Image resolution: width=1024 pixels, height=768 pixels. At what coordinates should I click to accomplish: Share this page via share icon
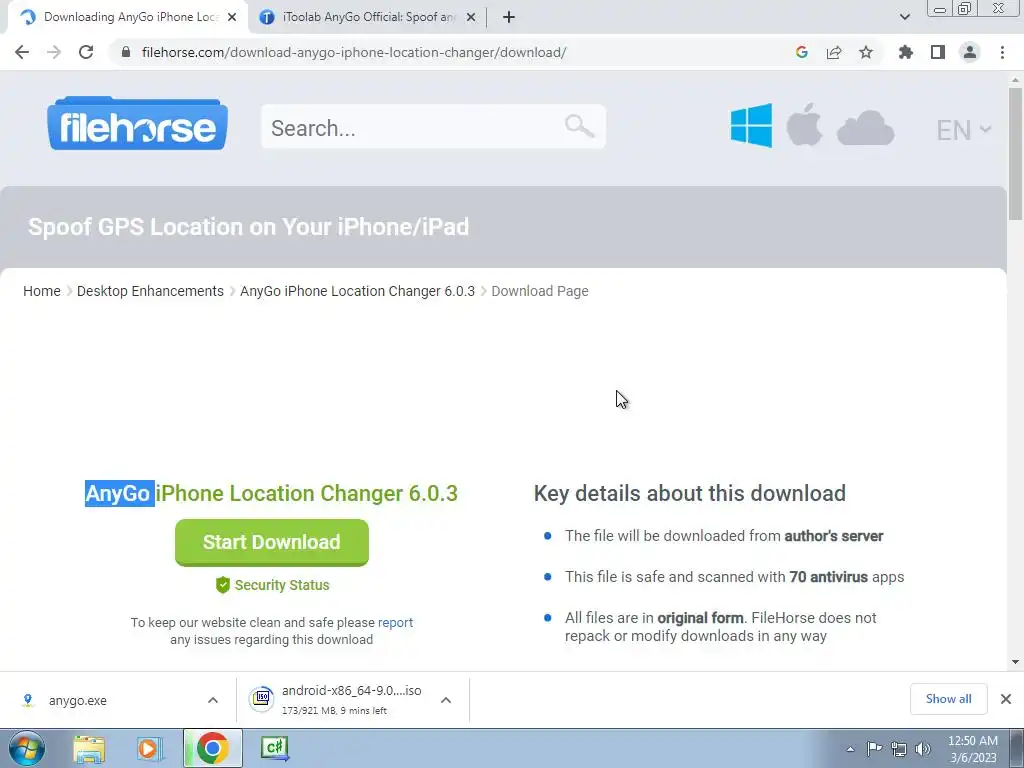834,52
